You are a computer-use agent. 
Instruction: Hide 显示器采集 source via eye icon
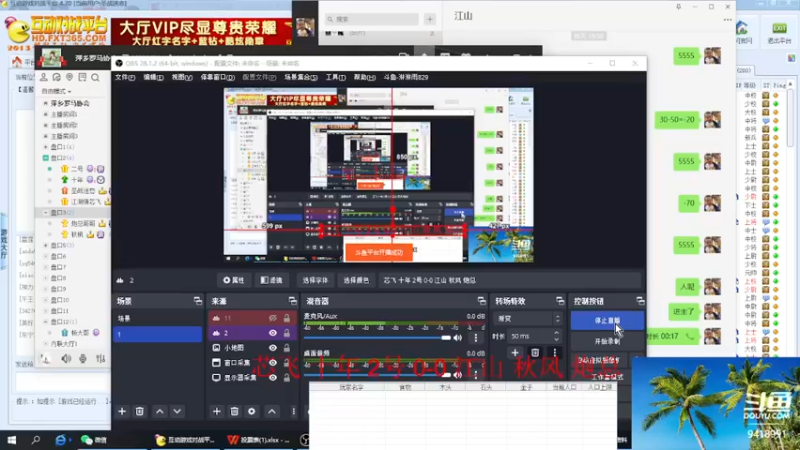point(273,378)
